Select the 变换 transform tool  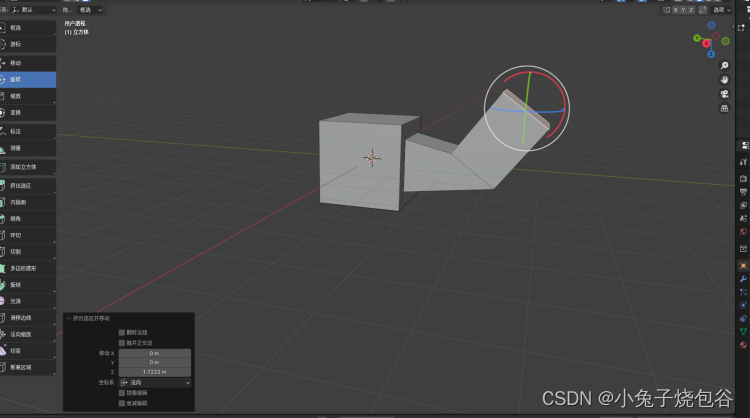coord(28,112)
